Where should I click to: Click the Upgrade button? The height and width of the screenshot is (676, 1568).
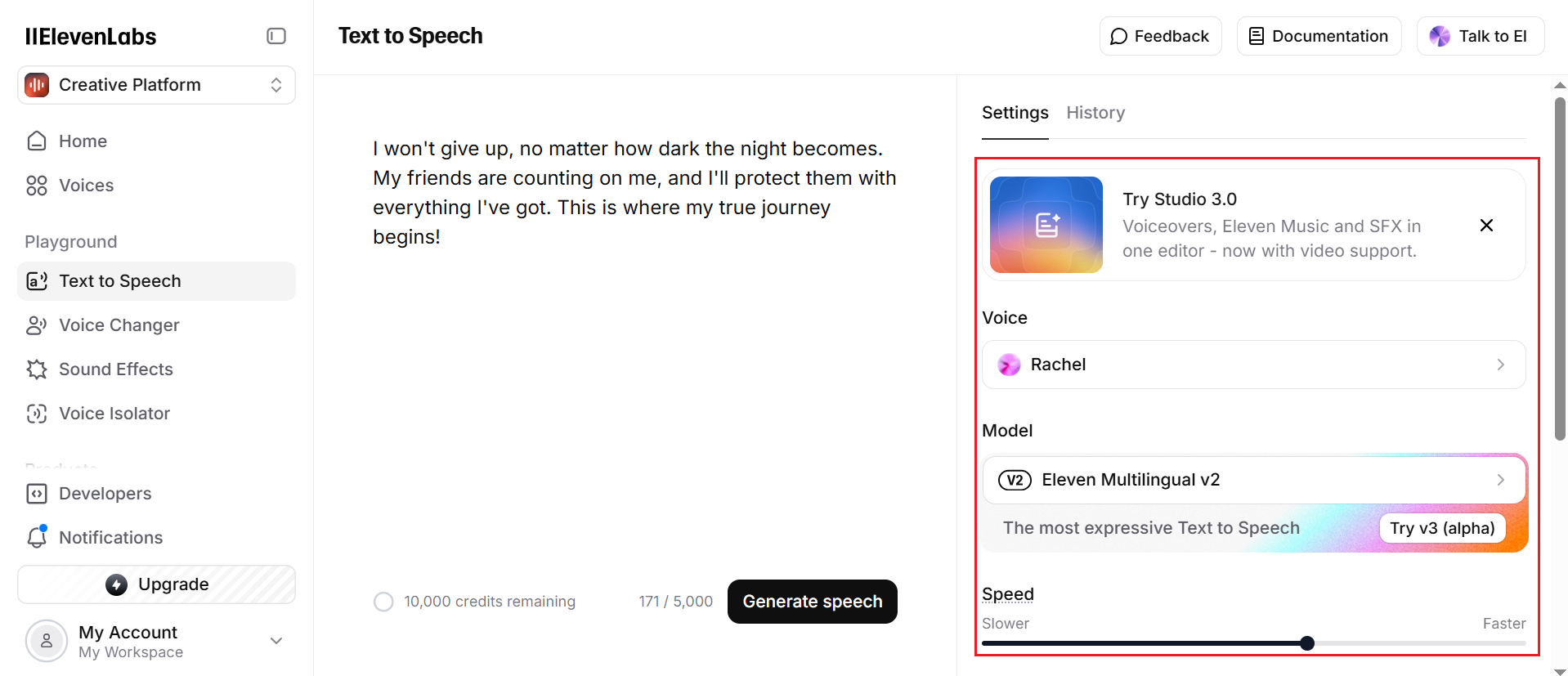(x=156, y=584)
